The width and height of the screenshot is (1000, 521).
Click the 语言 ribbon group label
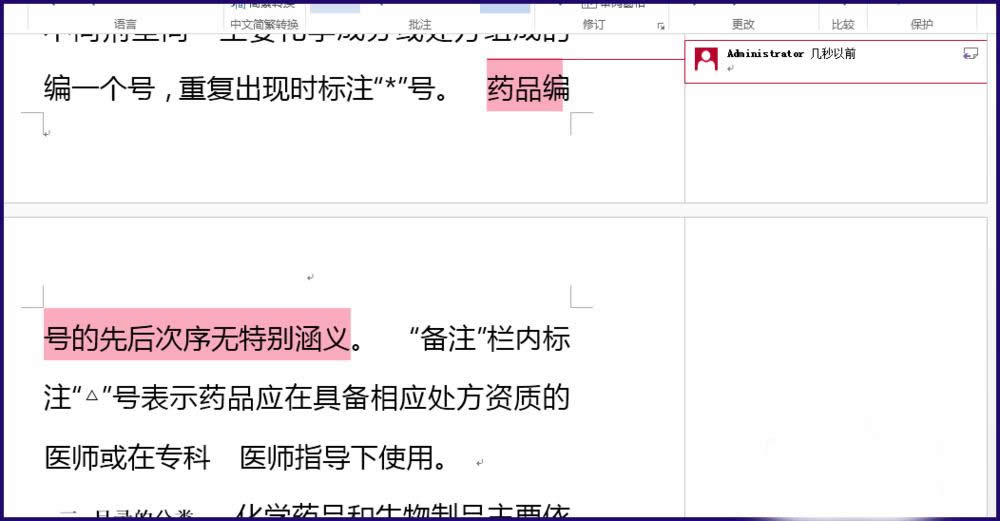(x=125, y=24)
